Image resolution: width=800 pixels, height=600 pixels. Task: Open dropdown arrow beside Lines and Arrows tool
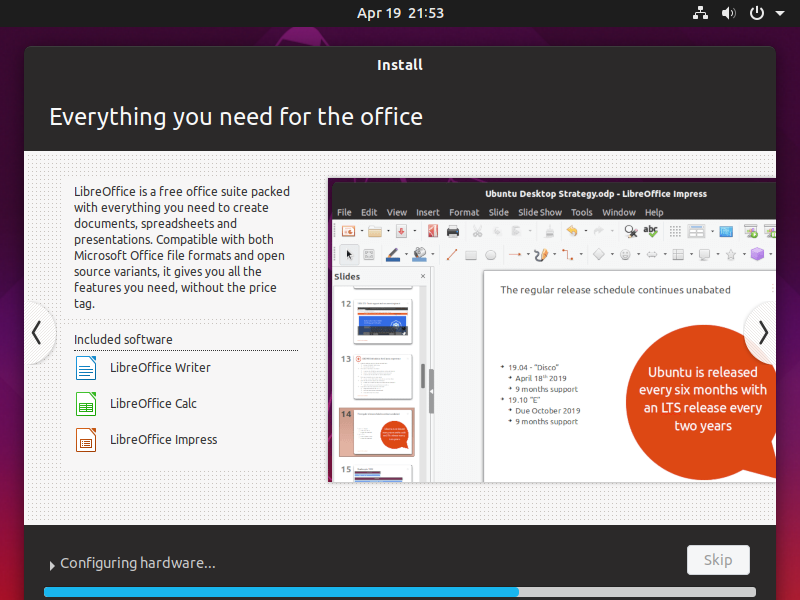(528, 254)
